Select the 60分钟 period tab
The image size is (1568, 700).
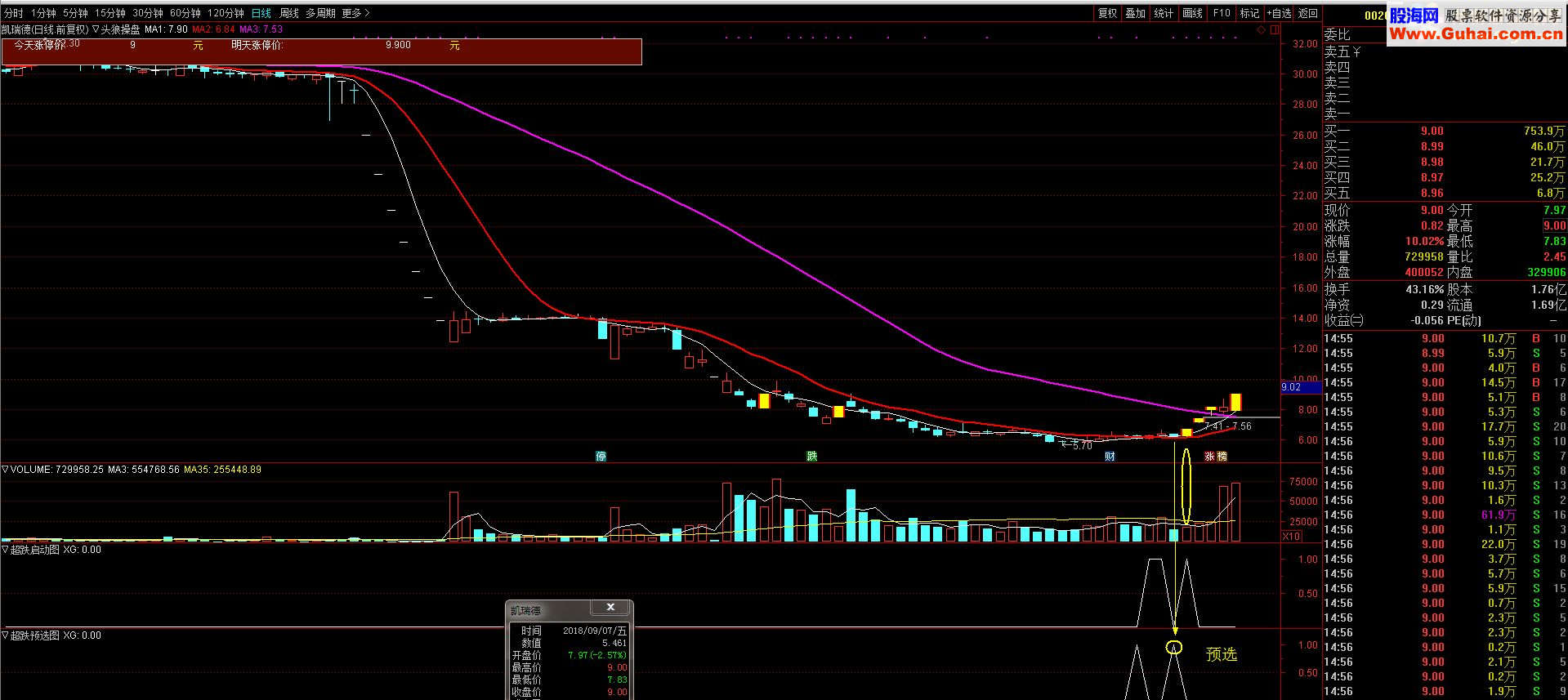(x=185, y=13)
